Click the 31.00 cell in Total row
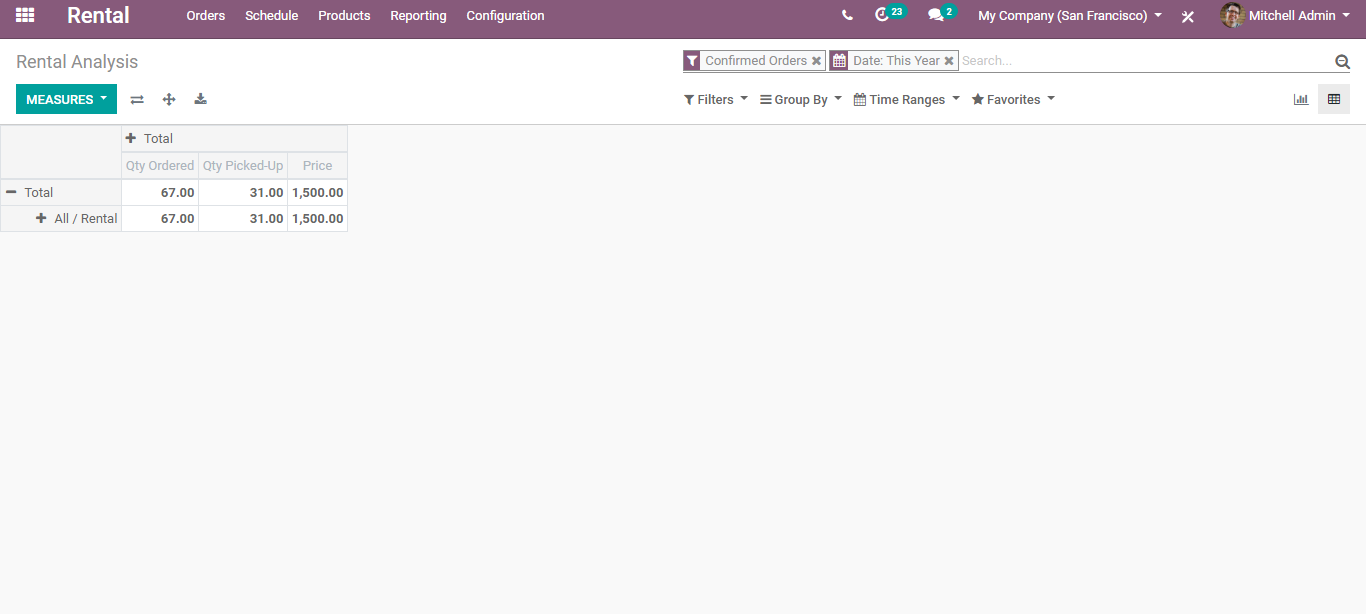This screenshot has width=1366, height=614. point(243,192)
